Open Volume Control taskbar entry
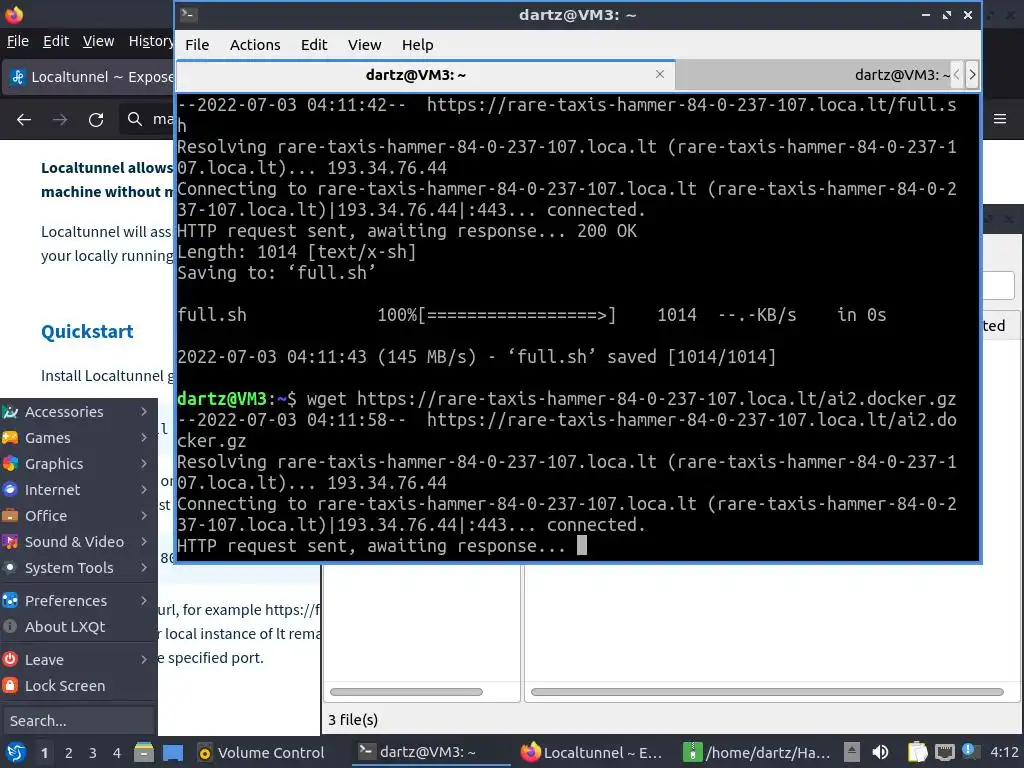The image size is (1024, 768). coord(261,752)
